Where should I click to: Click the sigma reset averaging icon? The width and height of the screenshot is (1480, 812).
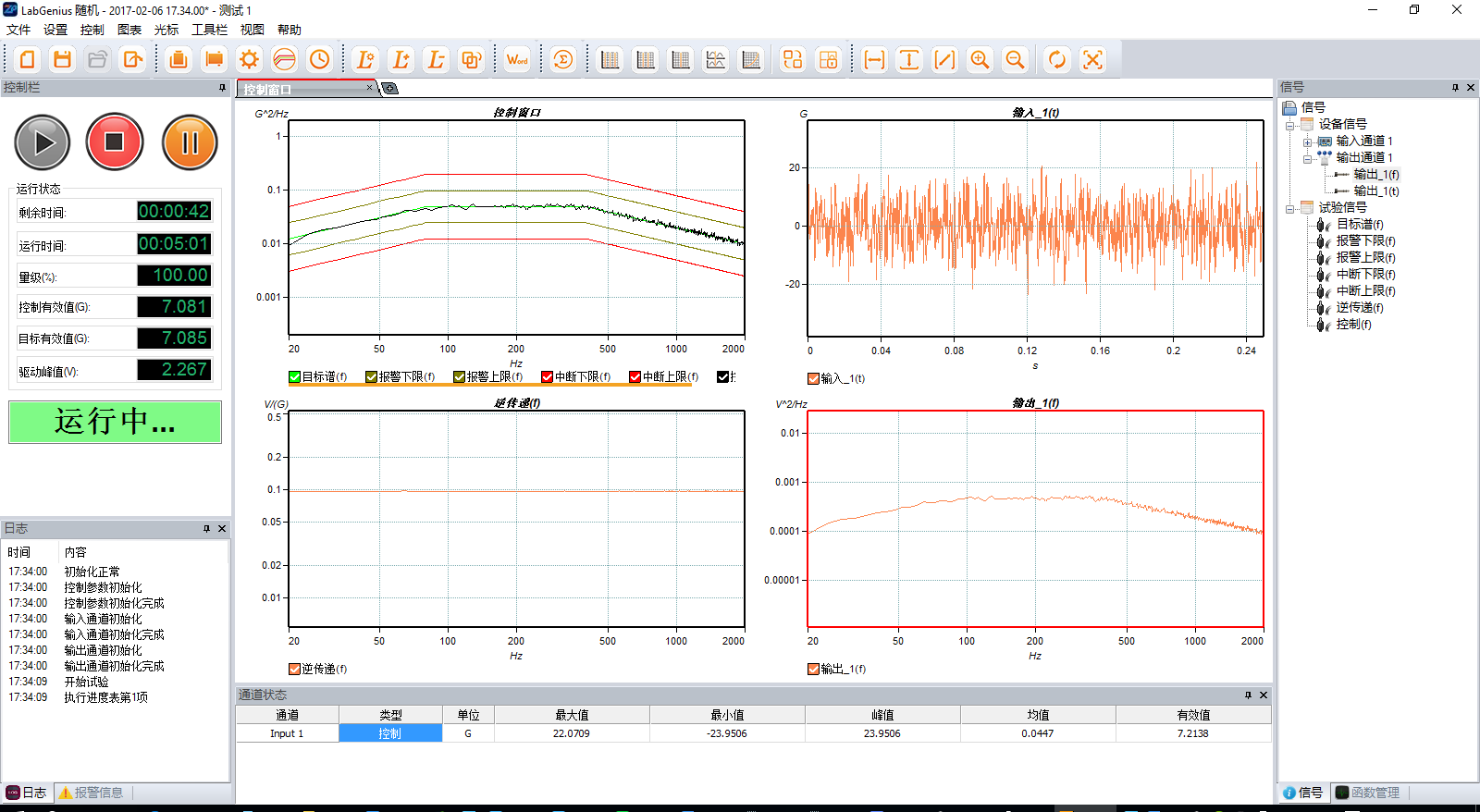[563, 60]
